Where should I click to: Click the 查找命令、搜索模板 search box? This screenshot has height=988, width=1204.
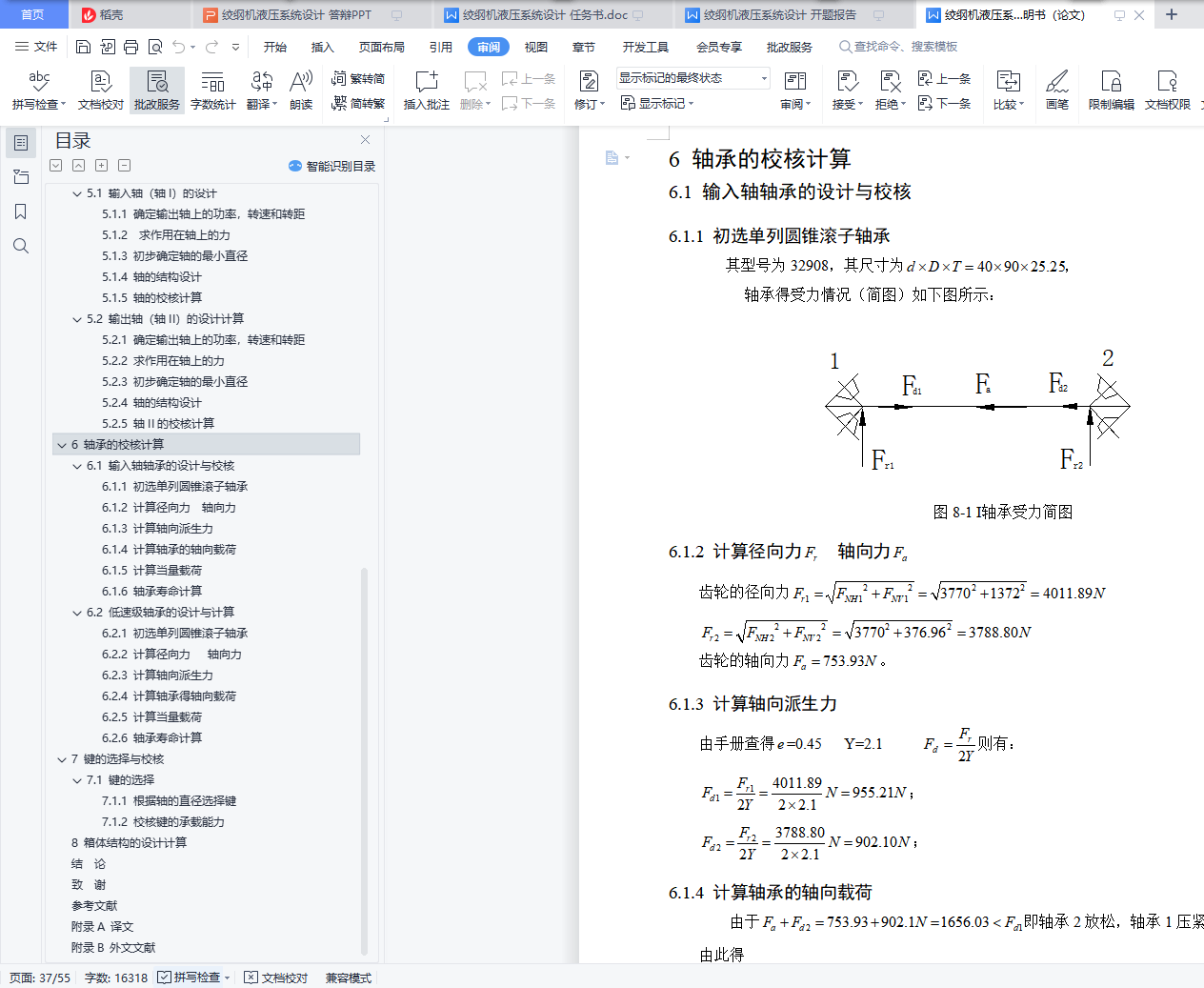[899, 47]
